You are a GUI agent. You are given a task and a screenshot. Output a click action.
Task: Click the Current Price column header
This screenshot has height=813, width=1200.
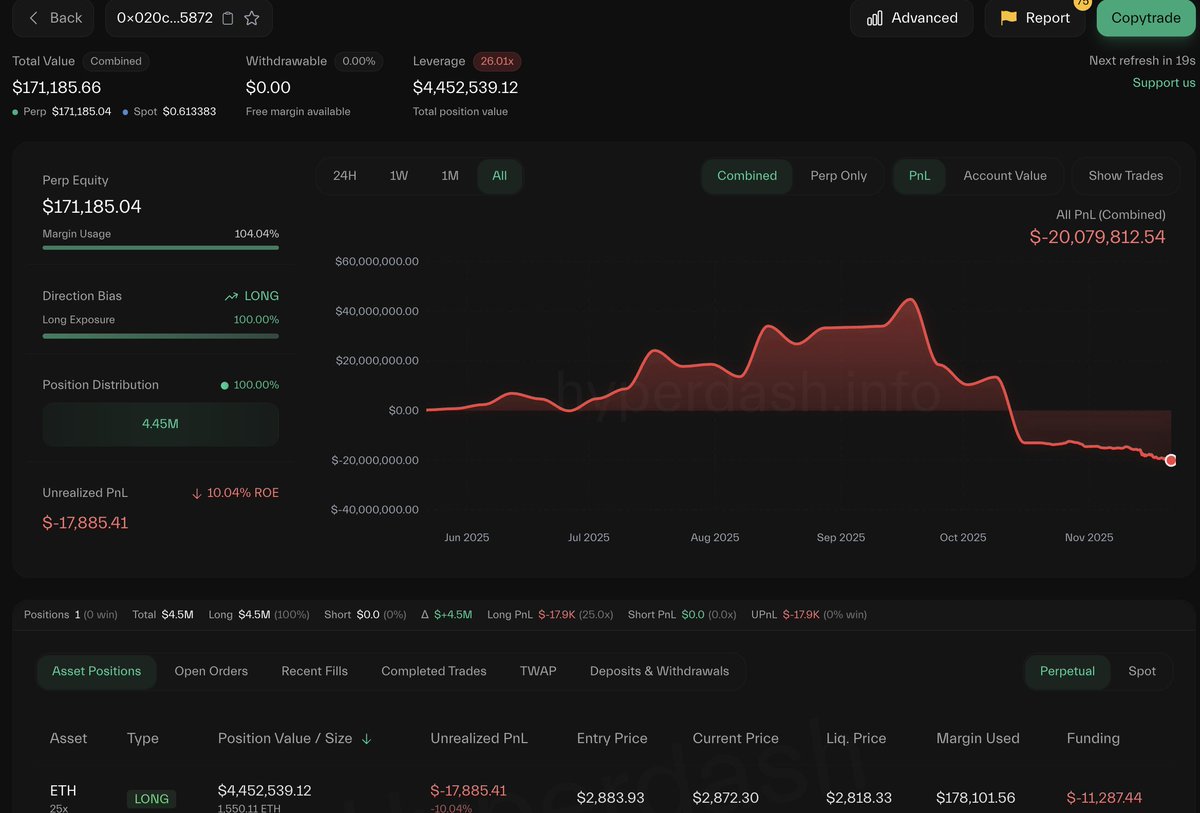click(736, 738)
